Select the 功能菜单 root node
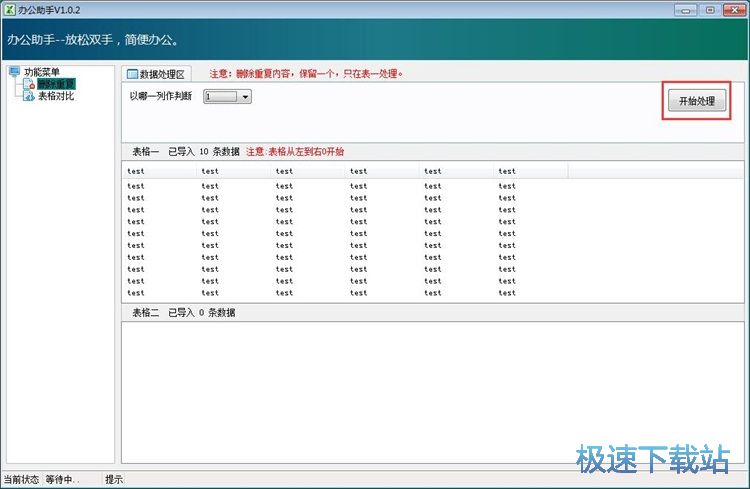Viewport: 750px width, 489px height. coord(42,72)
